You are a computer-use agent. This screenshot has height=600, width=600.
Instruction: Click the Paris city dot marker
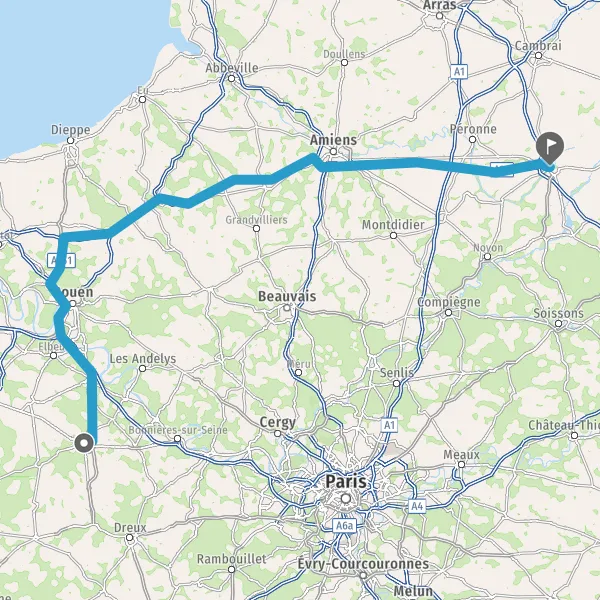pos(346,499)
